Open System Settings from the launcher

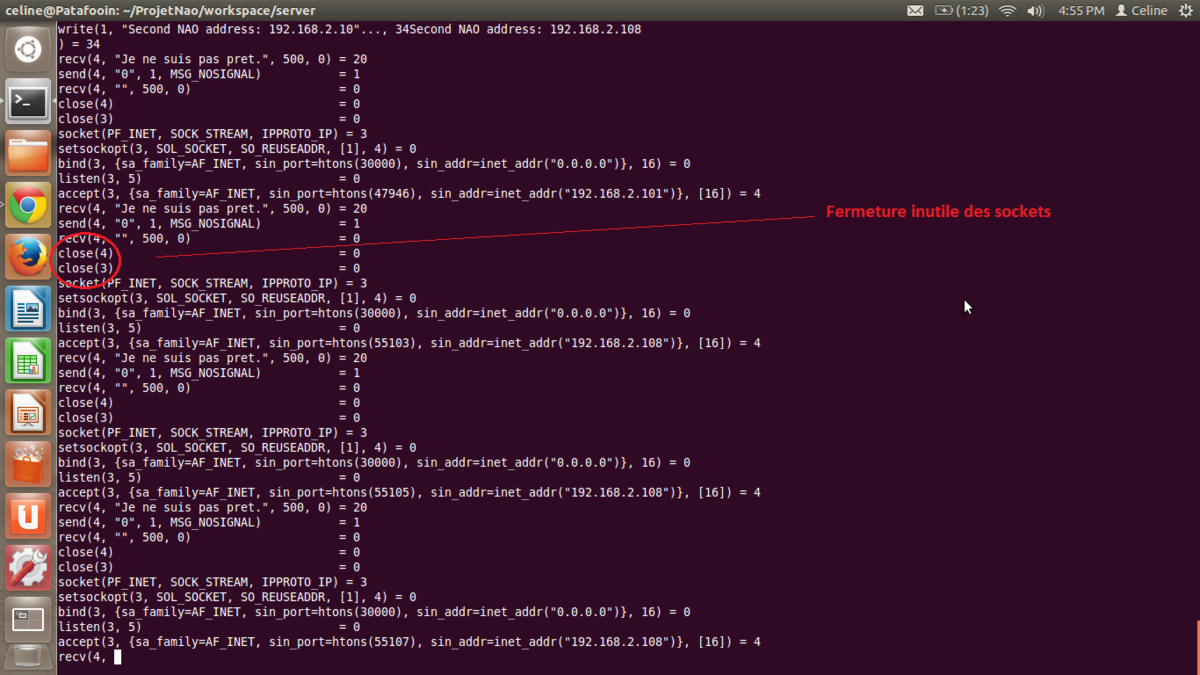tap(28, 568)
